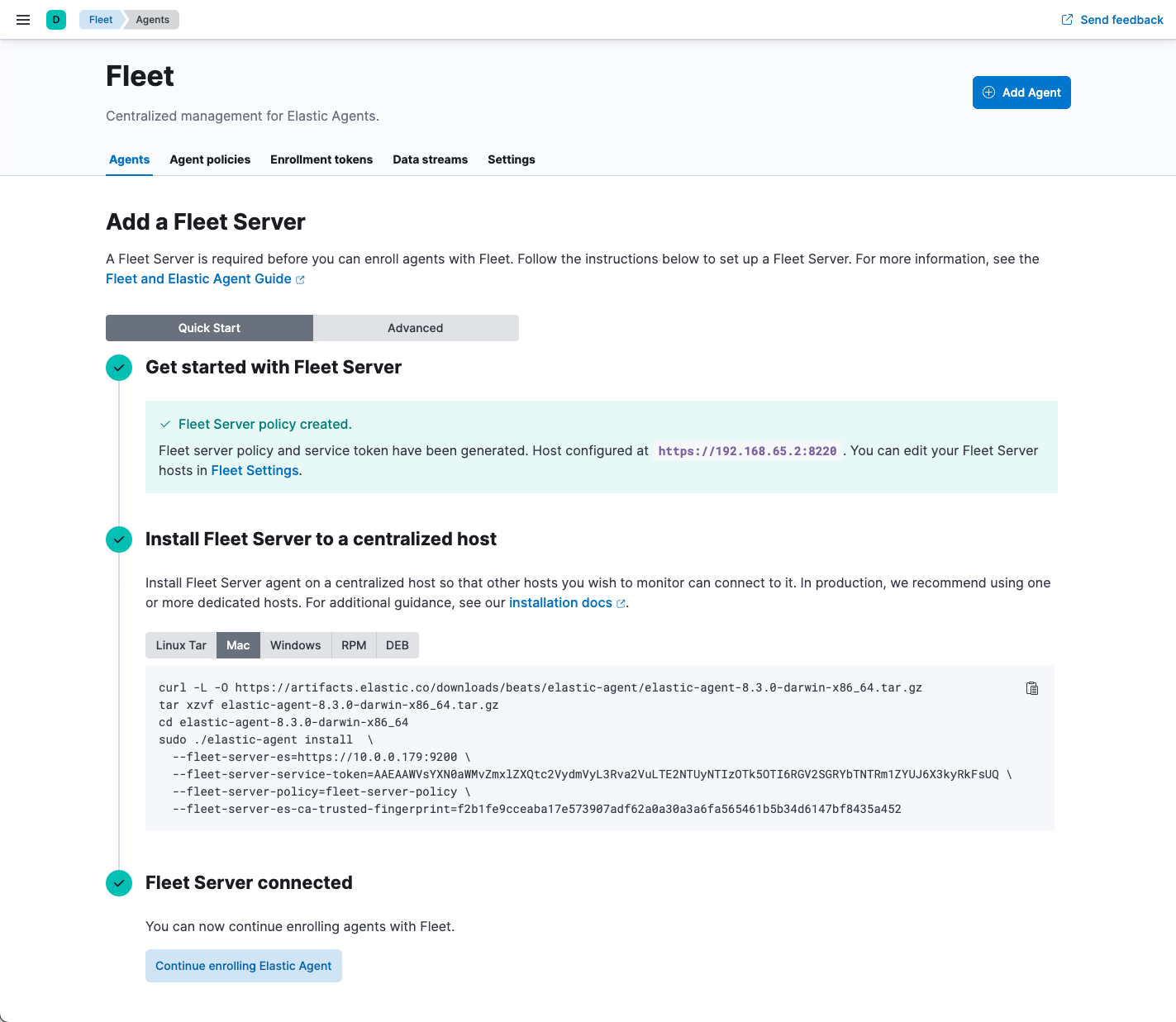Select the Mac platform tab in the selector

click(238, 645)
